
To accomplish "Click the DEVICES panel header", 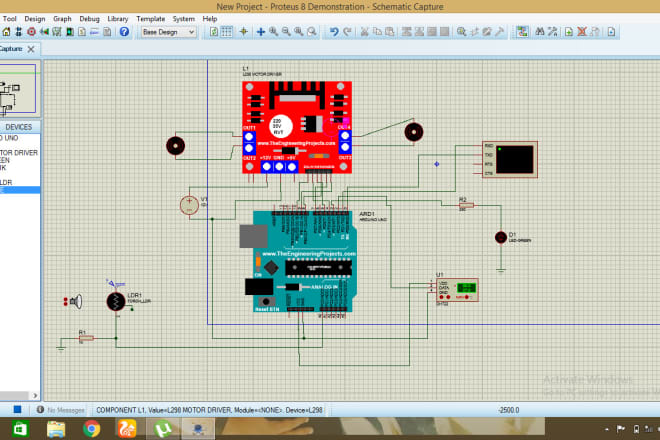I will point(20,127).
